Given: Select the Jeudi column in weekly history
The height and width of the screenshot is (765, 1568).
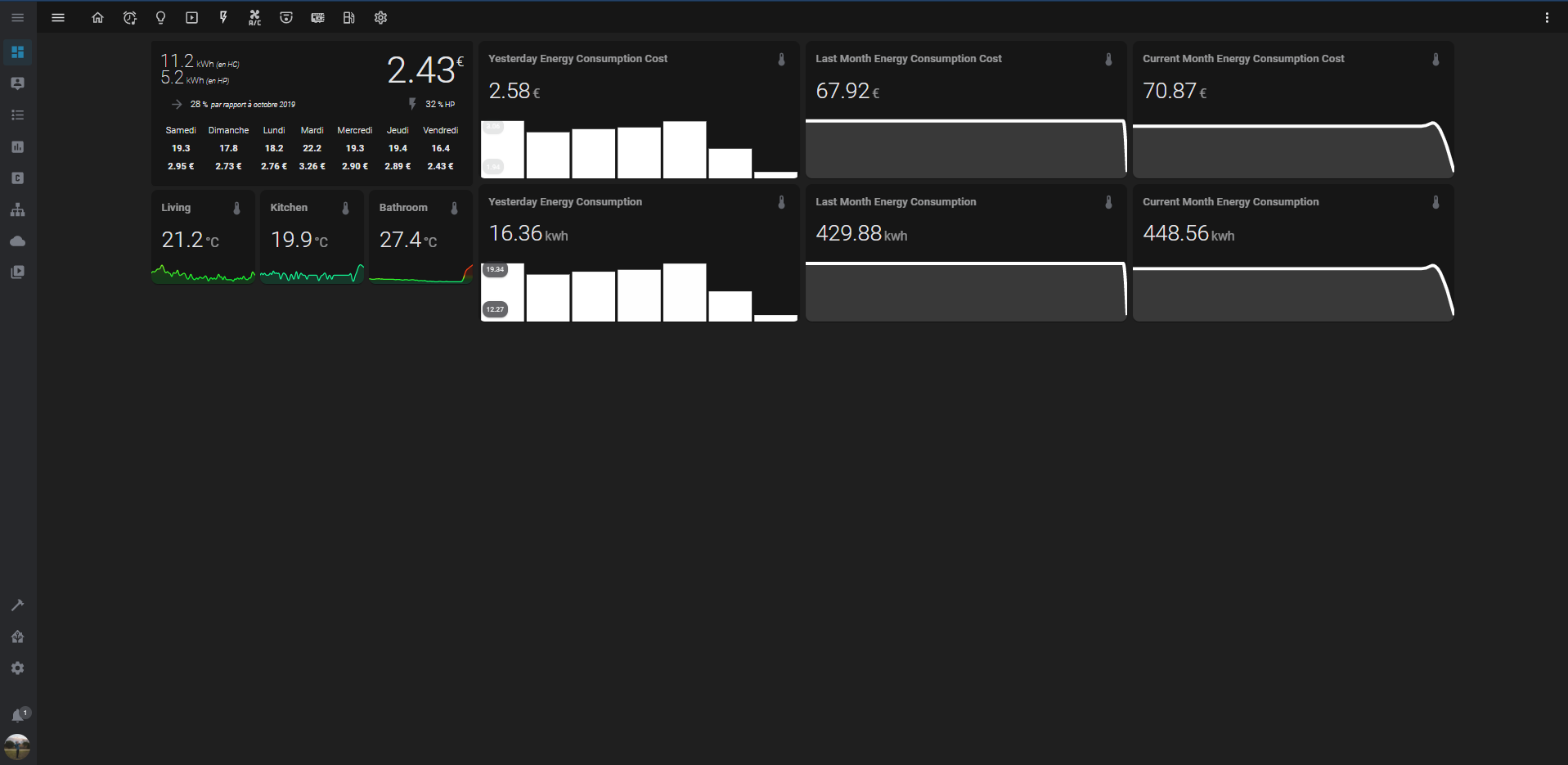Looking at the screenshot, I should [398, 148].
